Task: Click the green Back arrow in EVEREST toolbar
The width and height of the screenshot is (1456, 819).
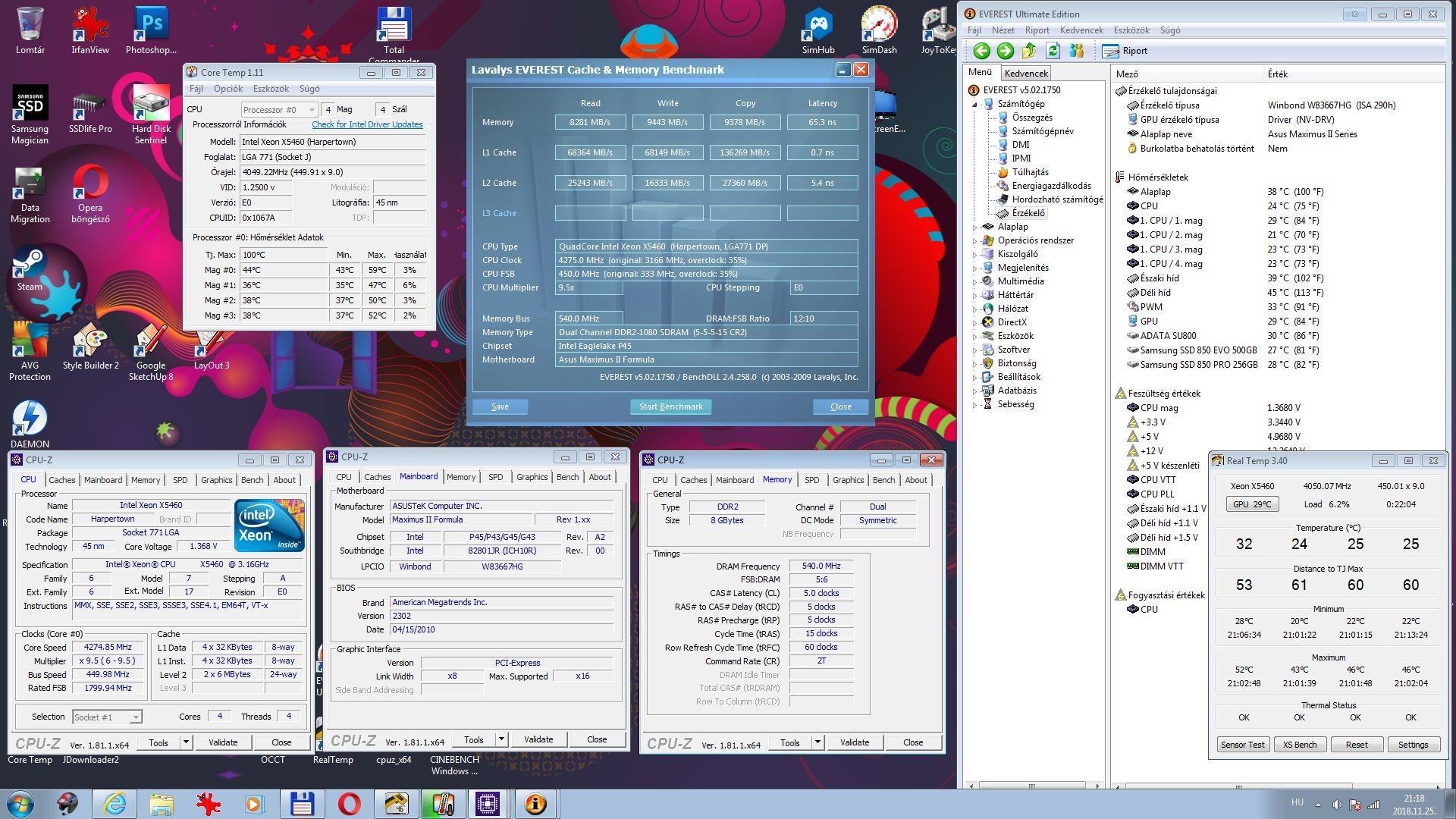Action: 982,51
